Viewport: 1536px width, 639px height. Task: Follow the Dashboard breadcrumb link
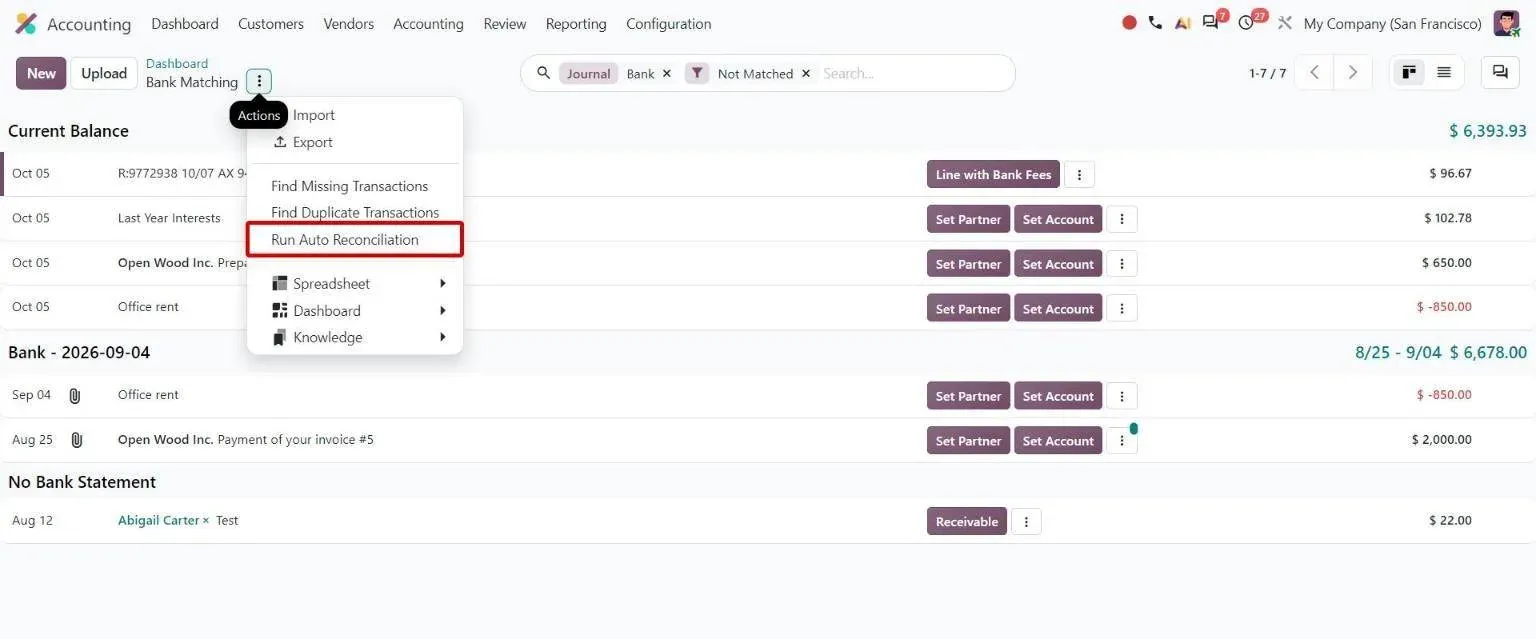(177, 63)
